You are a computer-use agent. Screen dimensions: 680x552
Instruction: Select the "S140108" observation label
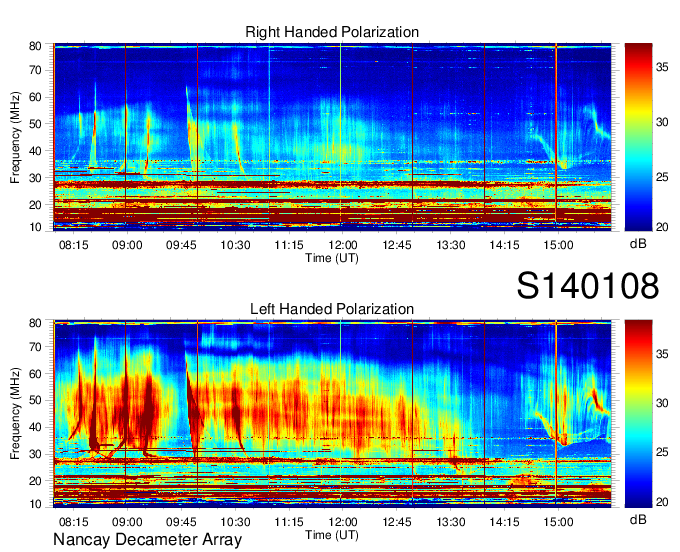point(588,286)
